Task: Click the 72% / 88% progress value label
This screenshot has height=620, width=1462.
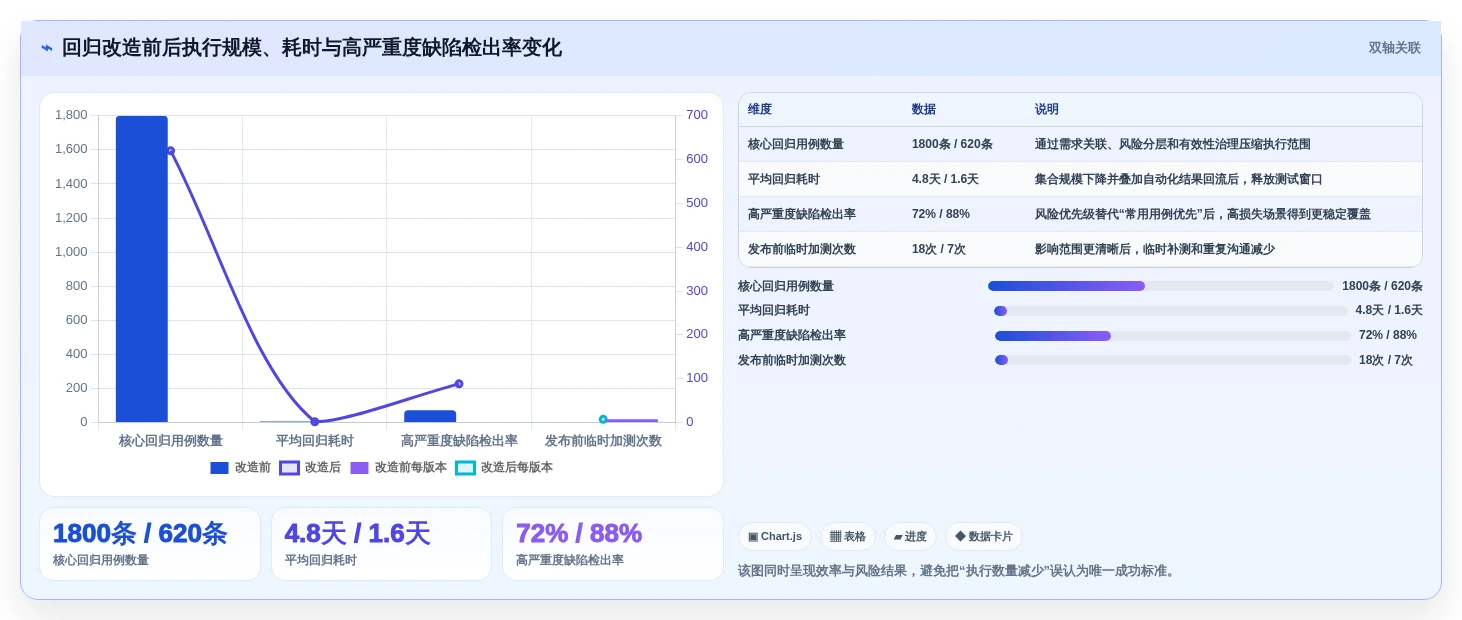Action: click(x=1388, y=335)
